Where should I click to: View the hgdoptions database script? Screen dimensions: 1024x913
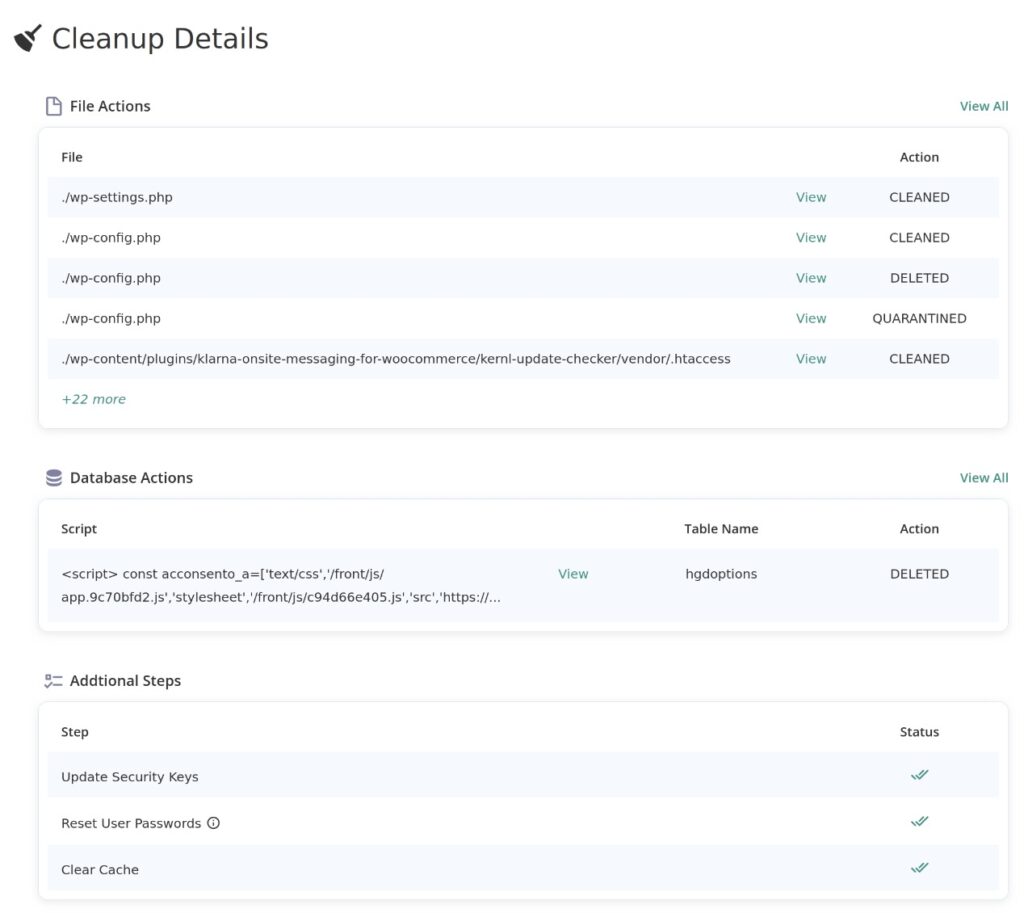[x=573, y=574]
